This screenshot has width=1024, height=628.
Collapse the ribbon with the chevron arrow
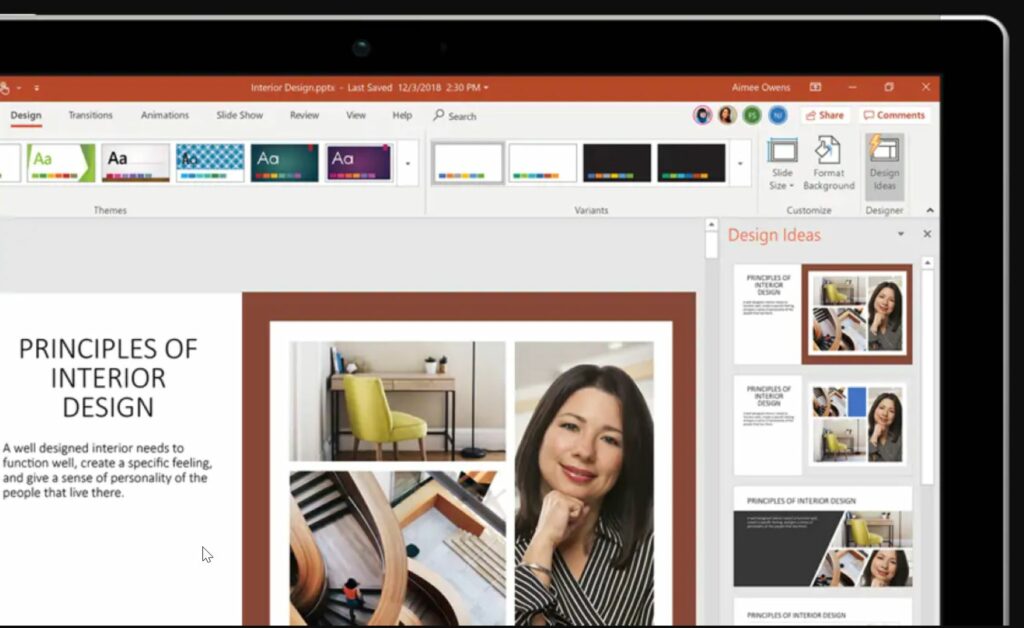point(930,210)
